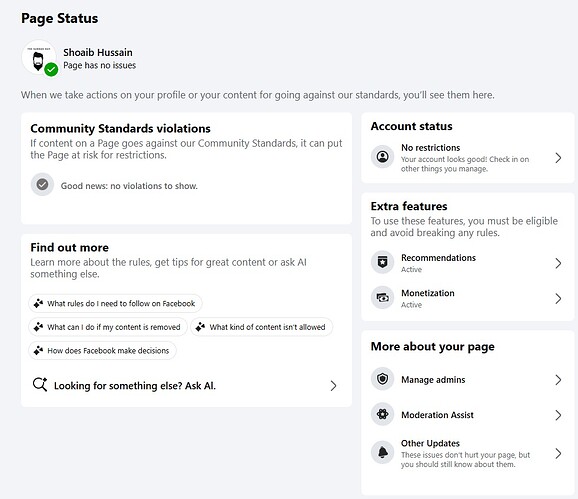578x499 pixels.
Task: Choose 'What kind of content isn't allowed'
Action: pyautogui.click(x=262, y=327)
